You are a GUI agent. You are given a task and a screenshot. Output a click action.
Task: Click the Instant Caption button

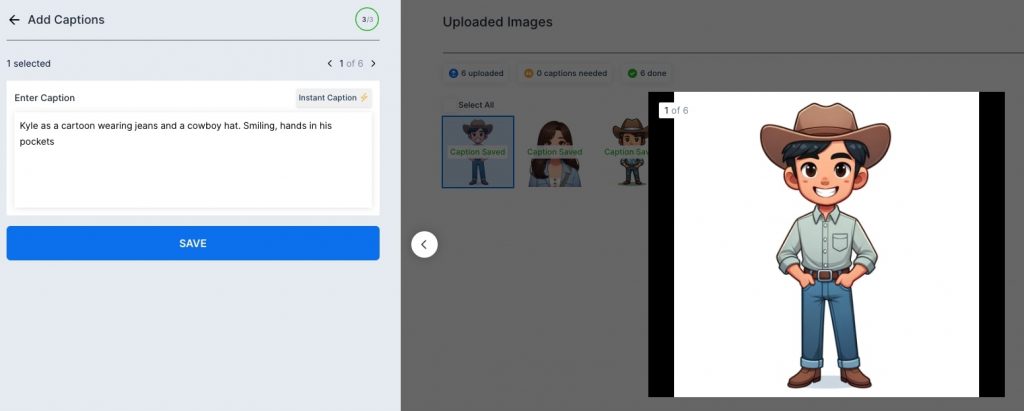[333, 98]
